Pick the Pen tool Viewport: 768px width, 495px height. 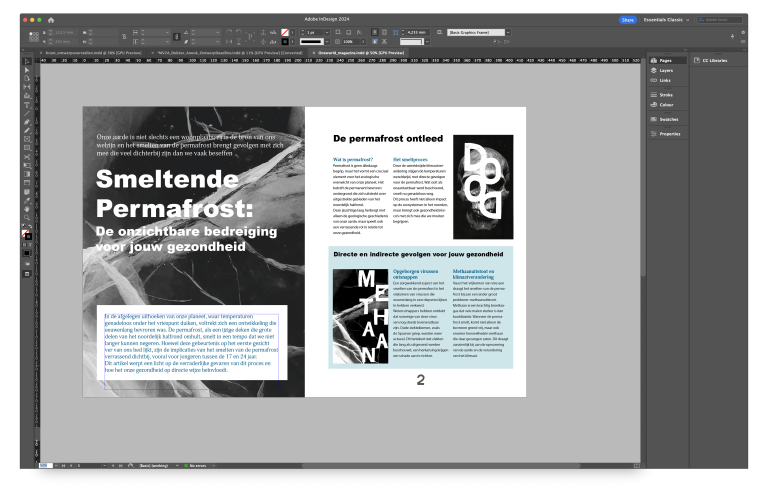tap(27, 121)
